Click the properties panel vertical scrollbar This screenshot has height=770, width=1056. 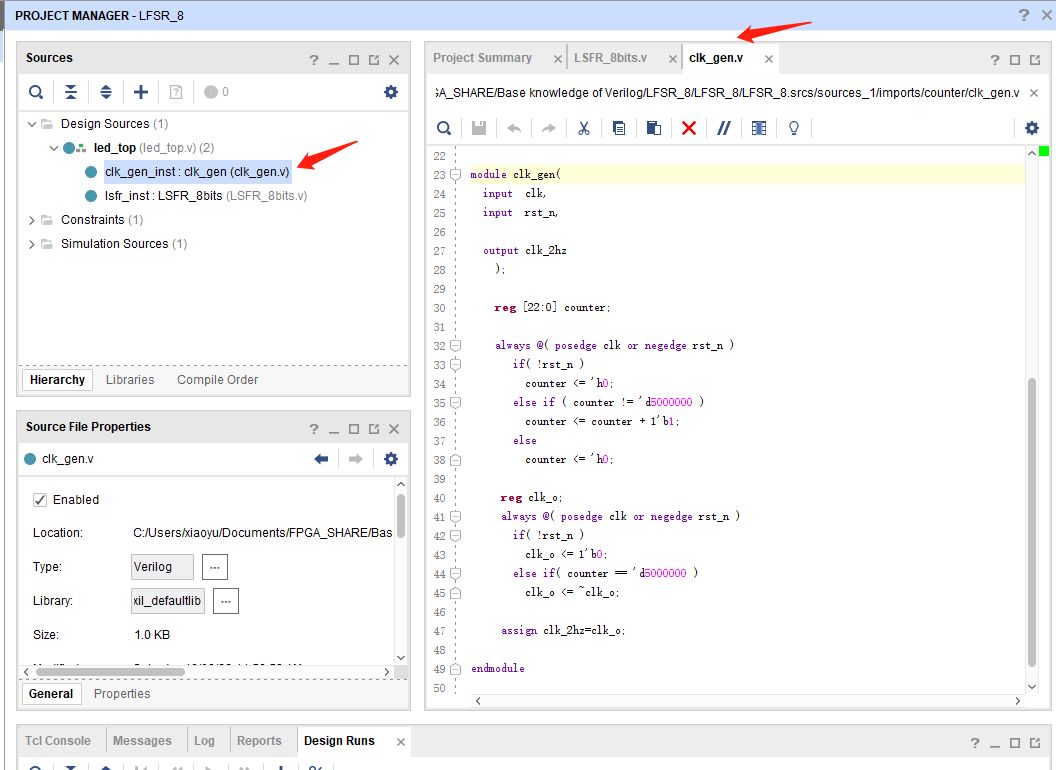pos(401,515)
